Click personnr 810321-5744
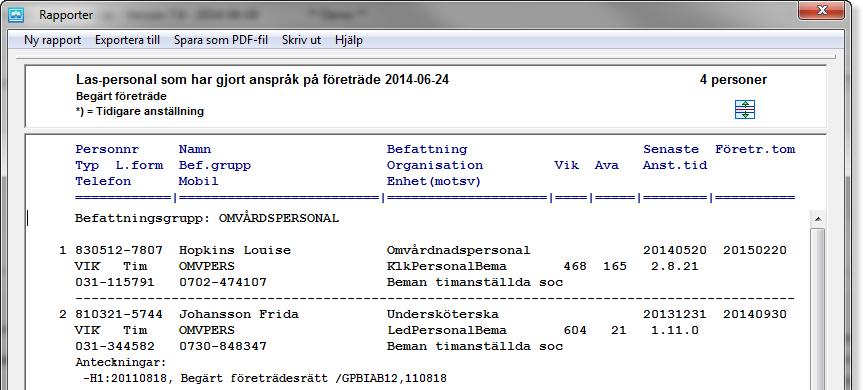 pyautogui.click(x=118, y=314)
